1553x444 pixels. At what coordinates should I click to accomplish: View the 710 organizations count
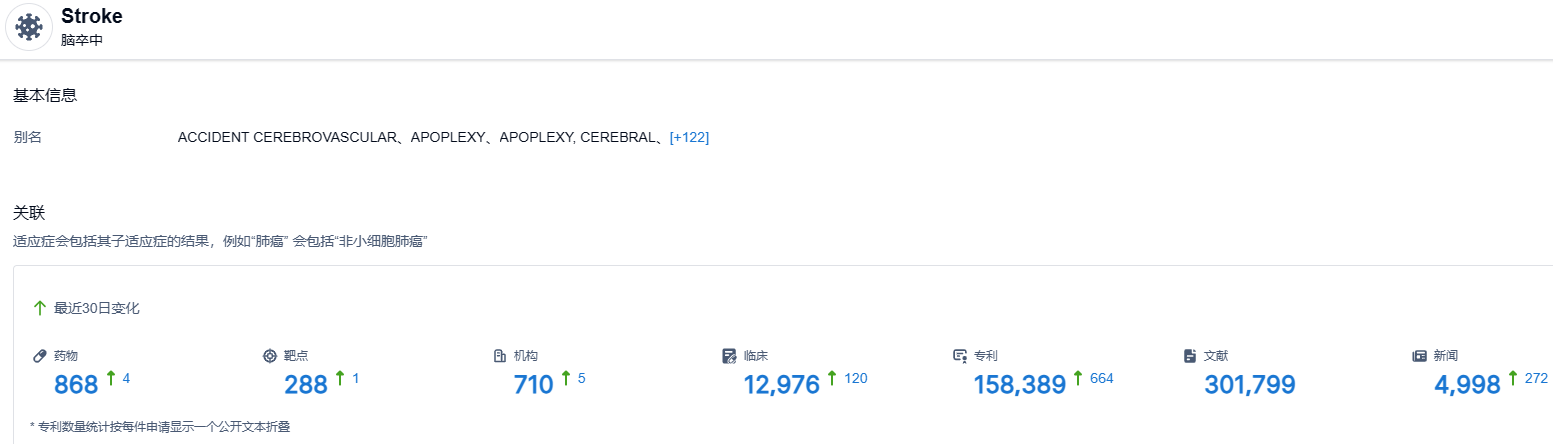[533, 385]
